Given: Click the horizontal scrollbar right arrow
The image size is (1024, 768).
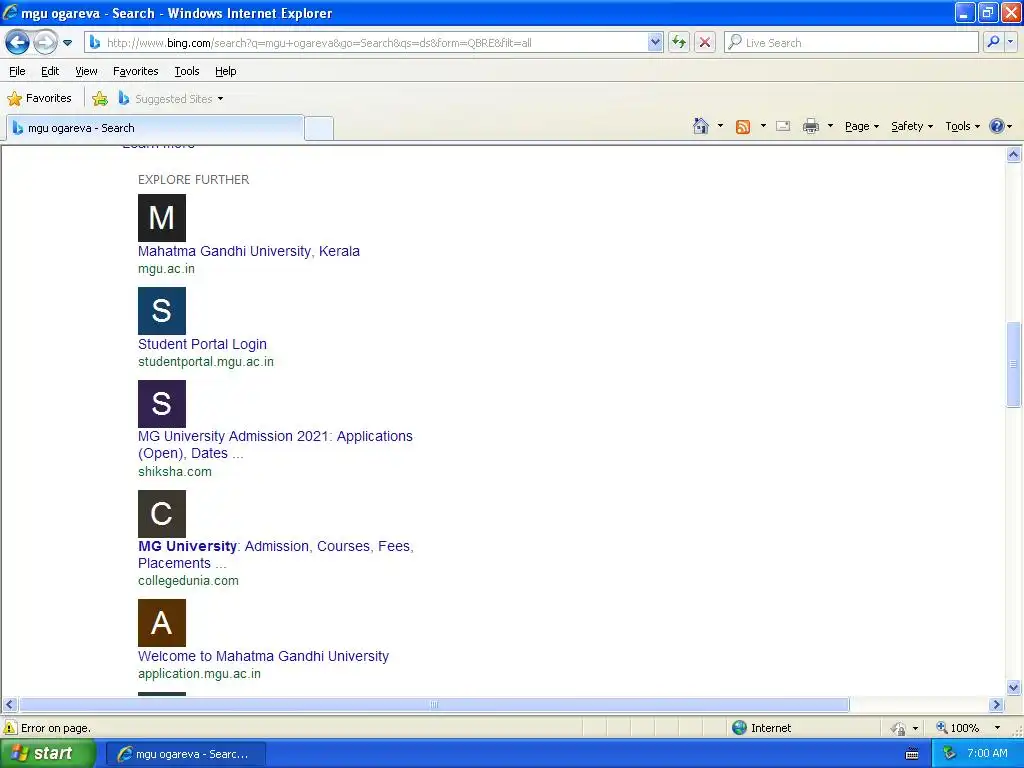Looking at the screenshot, I should pyautogui.click(x=997, y=705).
